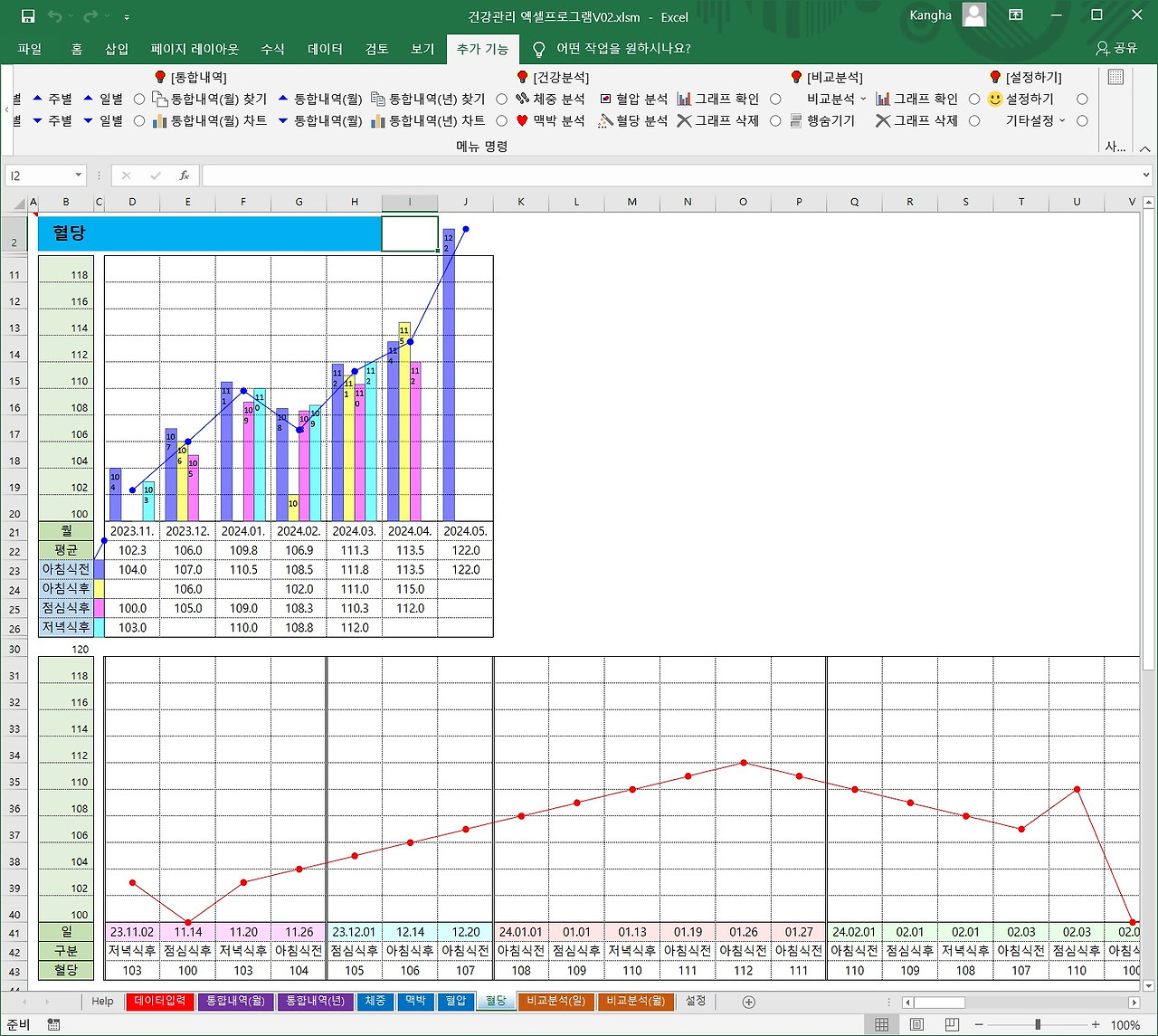Click the zoom slider handle
The width and height of the screenshot is (1158, 1036).
point(1038,1025)
